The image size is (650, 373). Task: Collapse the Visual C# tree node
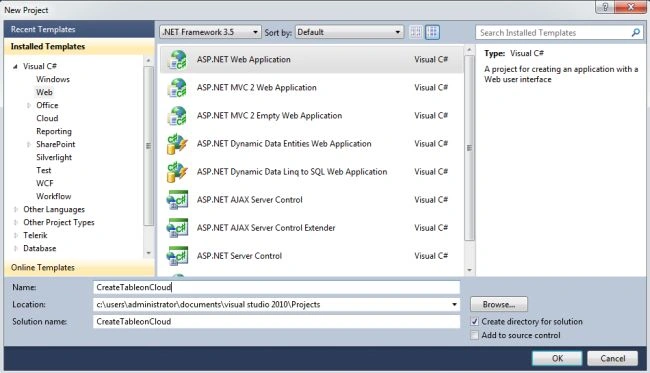point(15,66)
